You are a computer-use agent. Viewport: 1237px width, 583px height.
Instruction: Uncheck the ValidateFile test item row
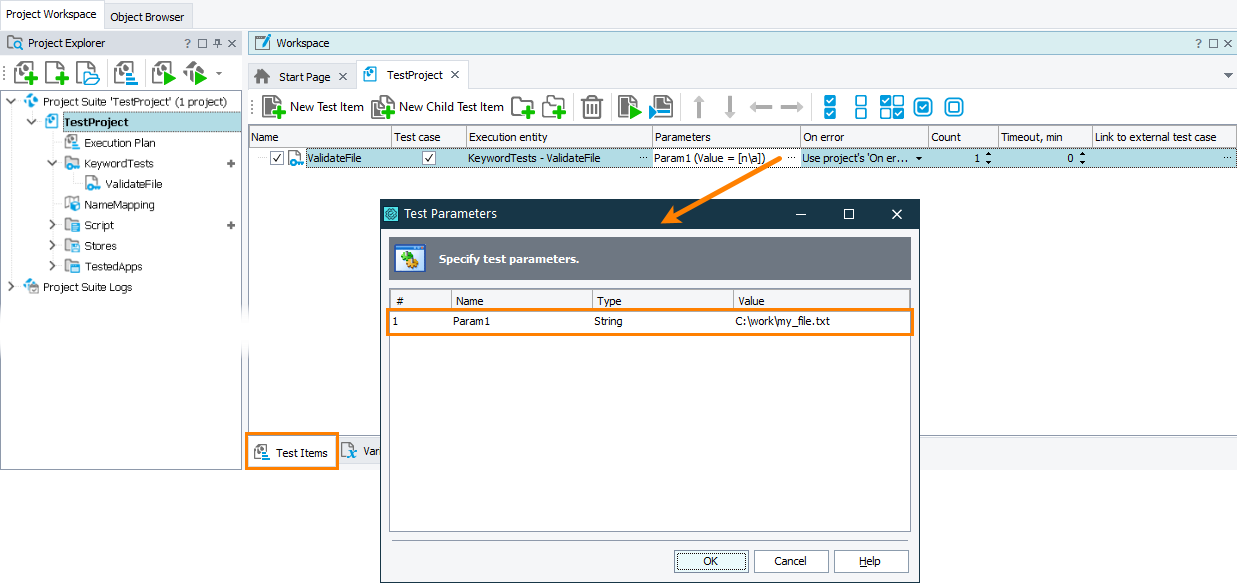coord(277,157)
